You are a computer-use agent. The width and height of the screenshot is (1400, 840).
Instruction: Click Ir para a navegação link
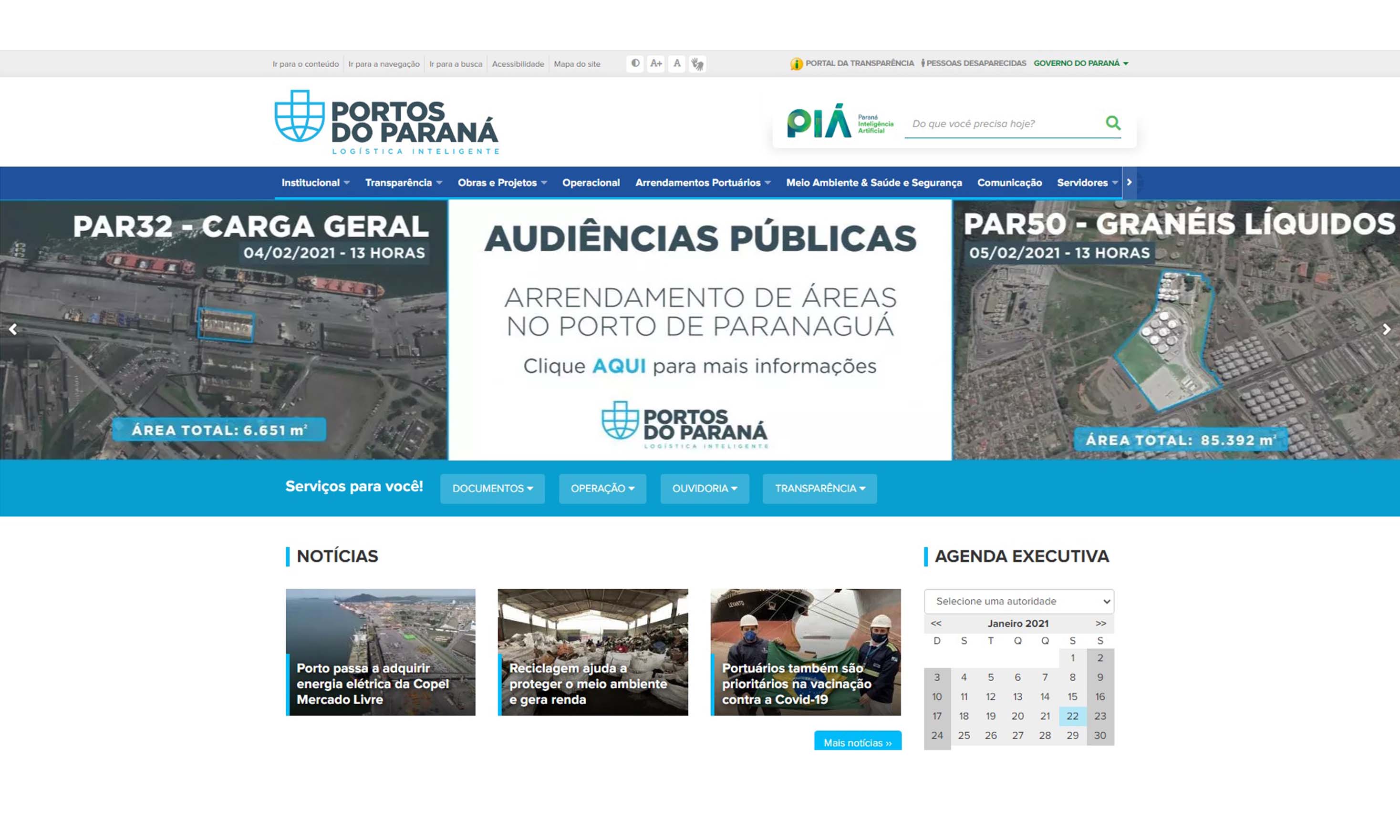[x=384, y=64]
